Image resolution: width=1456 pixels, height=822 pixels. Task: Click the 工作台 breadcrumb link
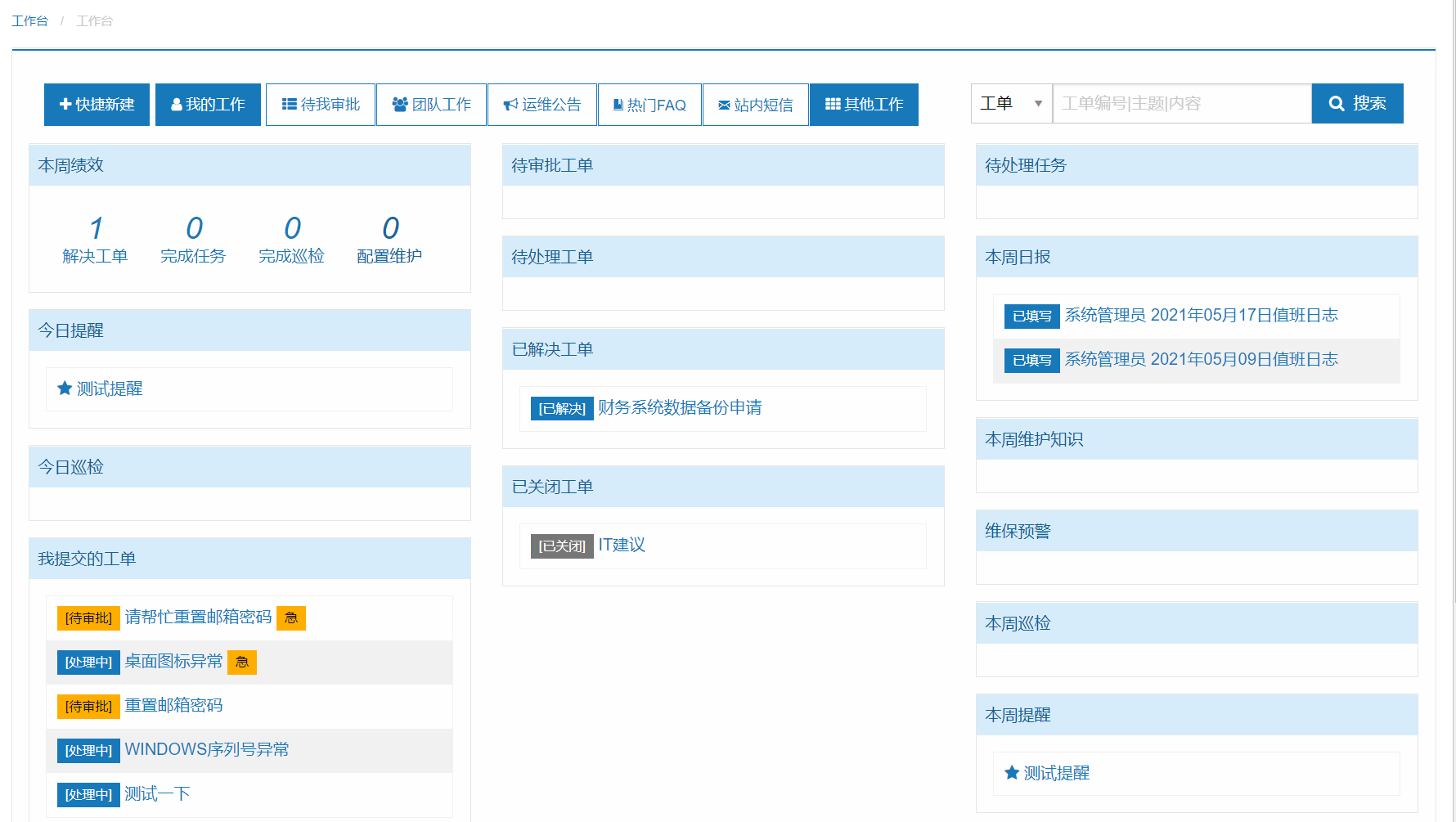pos(30,20)
